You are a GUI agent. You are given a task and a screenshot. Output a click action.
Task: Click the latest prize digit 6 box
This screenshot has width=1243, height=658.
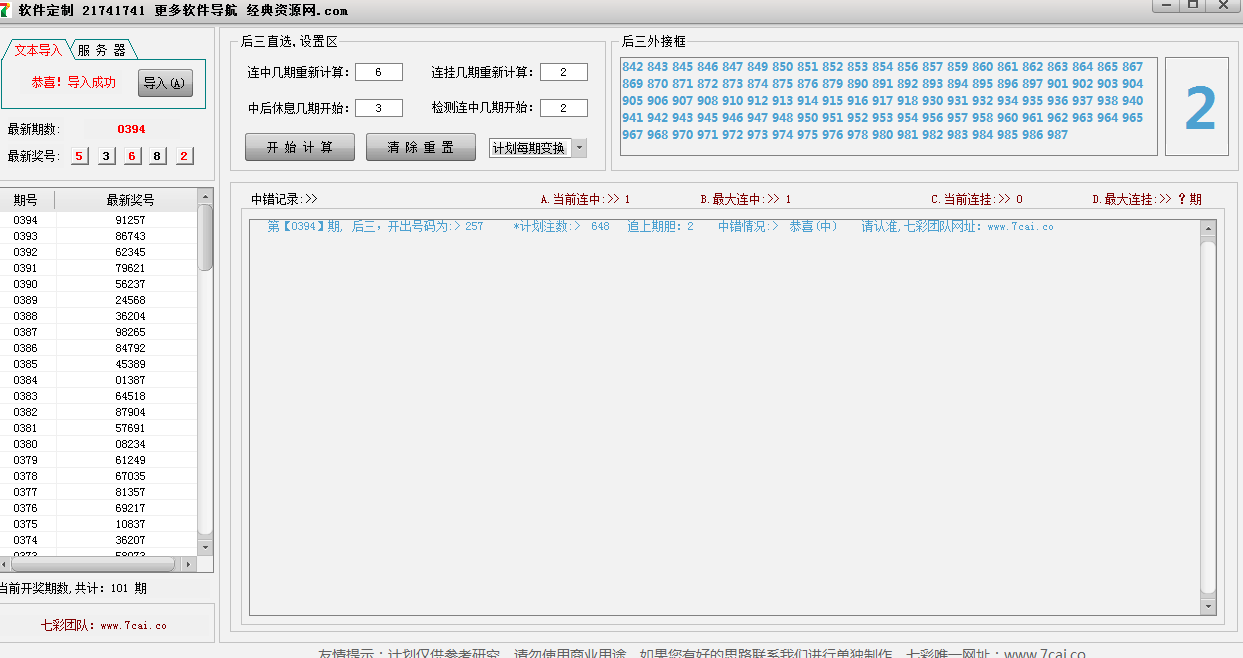click(131, 156)
